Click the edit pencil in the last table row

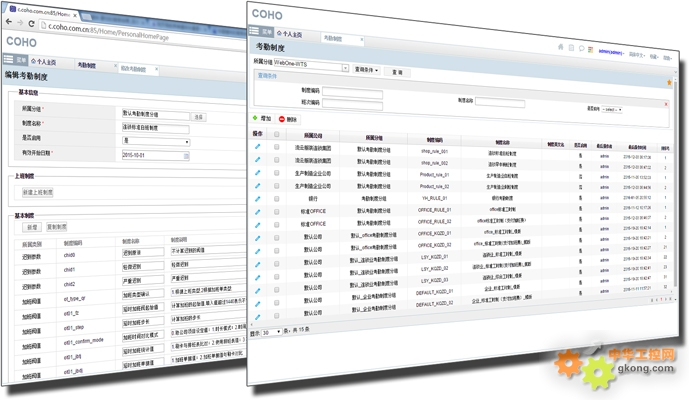(257, 315)
